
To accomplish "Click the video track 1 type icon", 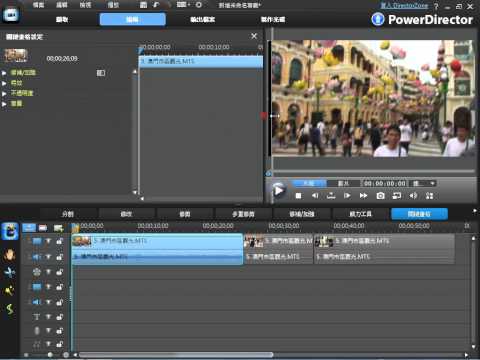I will coord(37,241).
